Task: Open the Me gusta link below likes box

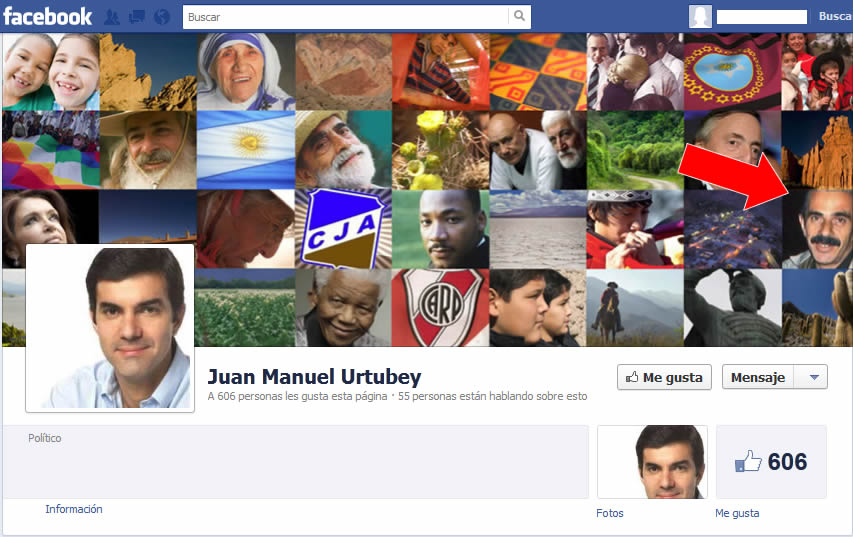Action: [x=737, y=513]
